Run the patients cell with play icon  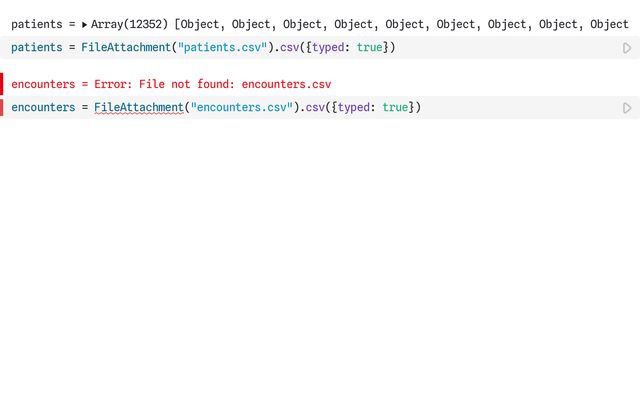627,48
